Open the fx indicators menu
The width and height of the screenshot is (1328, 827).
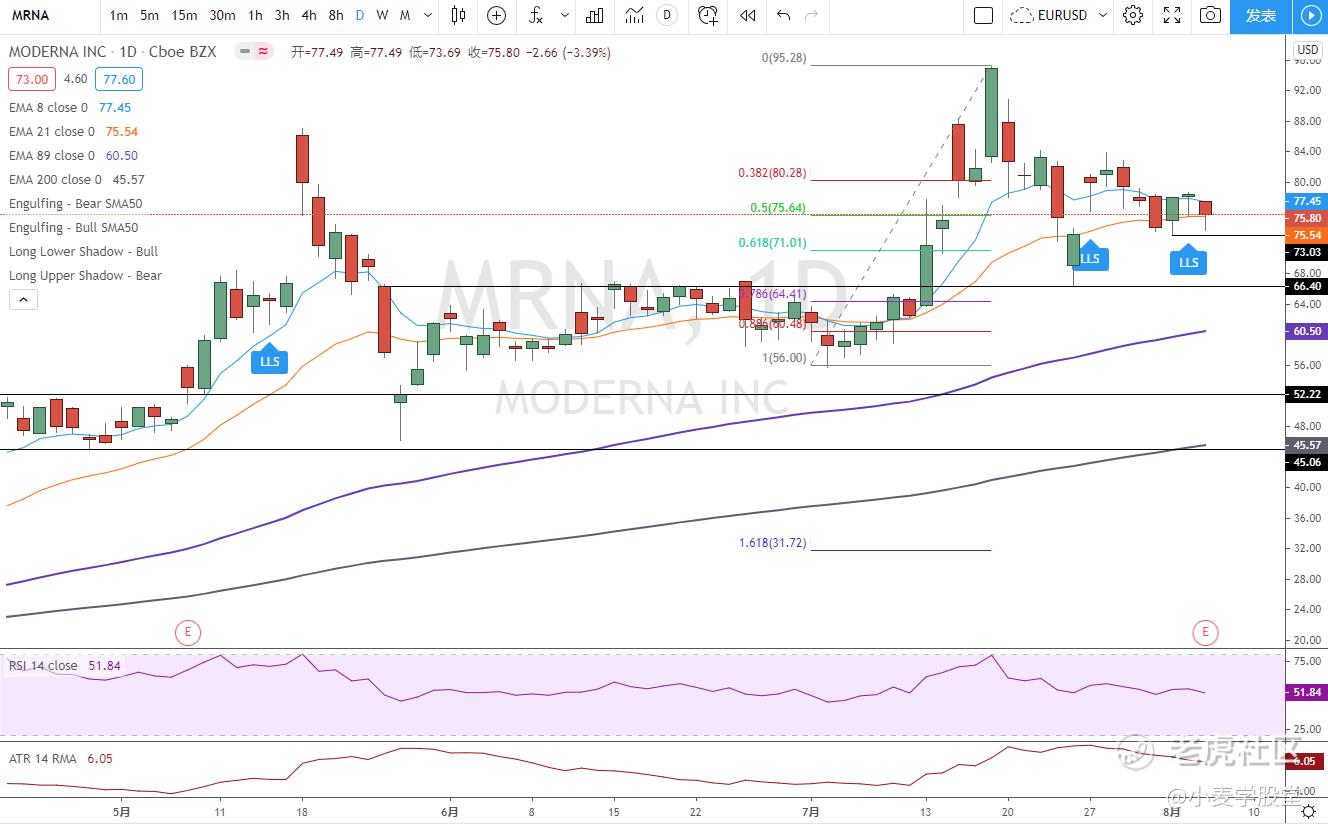point(536,15)
